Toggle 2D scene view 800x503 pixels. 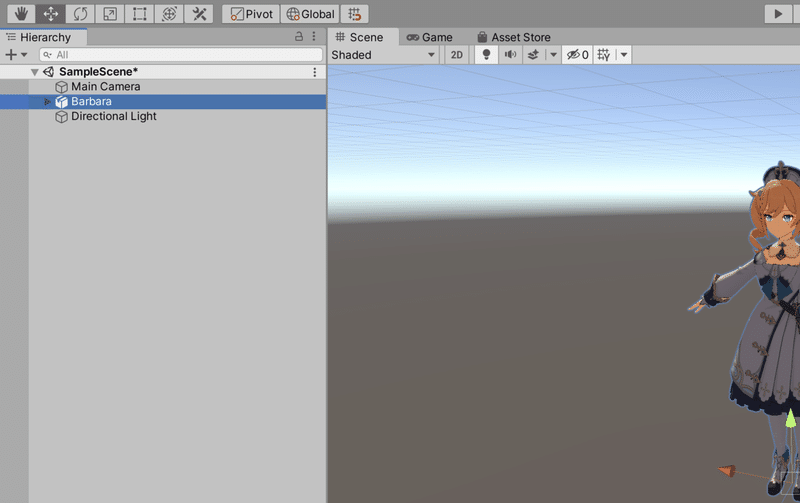(x=457, y=55)
